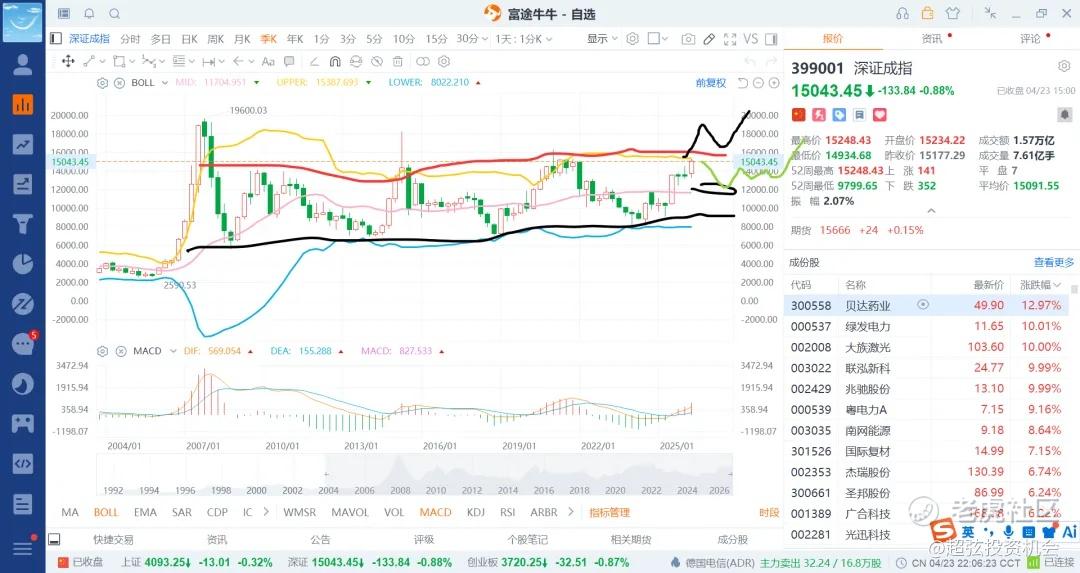Zoom in chart with plus circle icon
The image size is (1080, 573).
point(774,83)
